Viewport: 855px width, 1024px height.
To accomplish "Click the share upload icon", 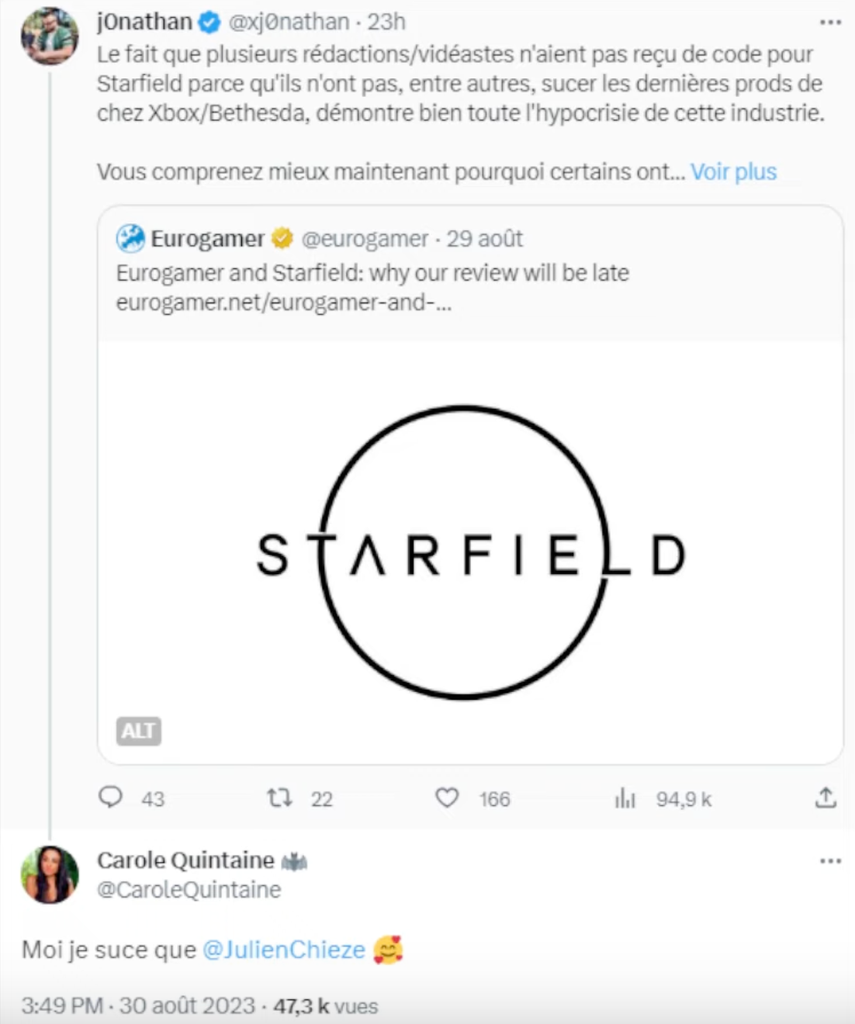I will (x=825, y=797).
